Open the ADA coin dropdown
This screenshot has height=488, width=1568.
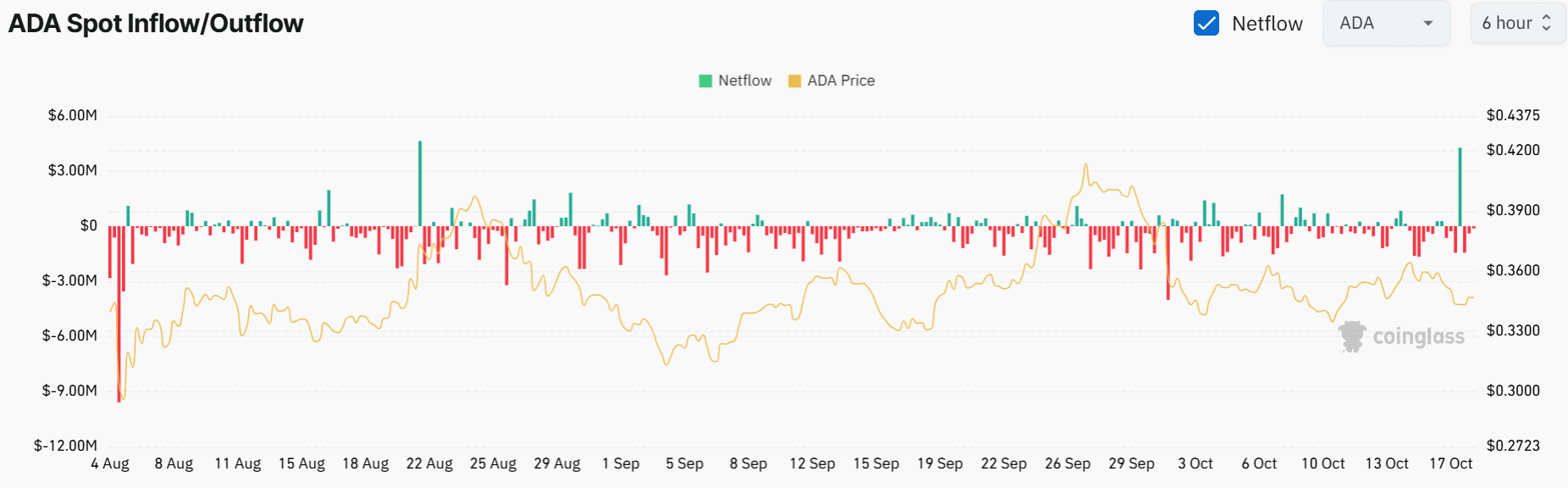tap(1385, 23)
